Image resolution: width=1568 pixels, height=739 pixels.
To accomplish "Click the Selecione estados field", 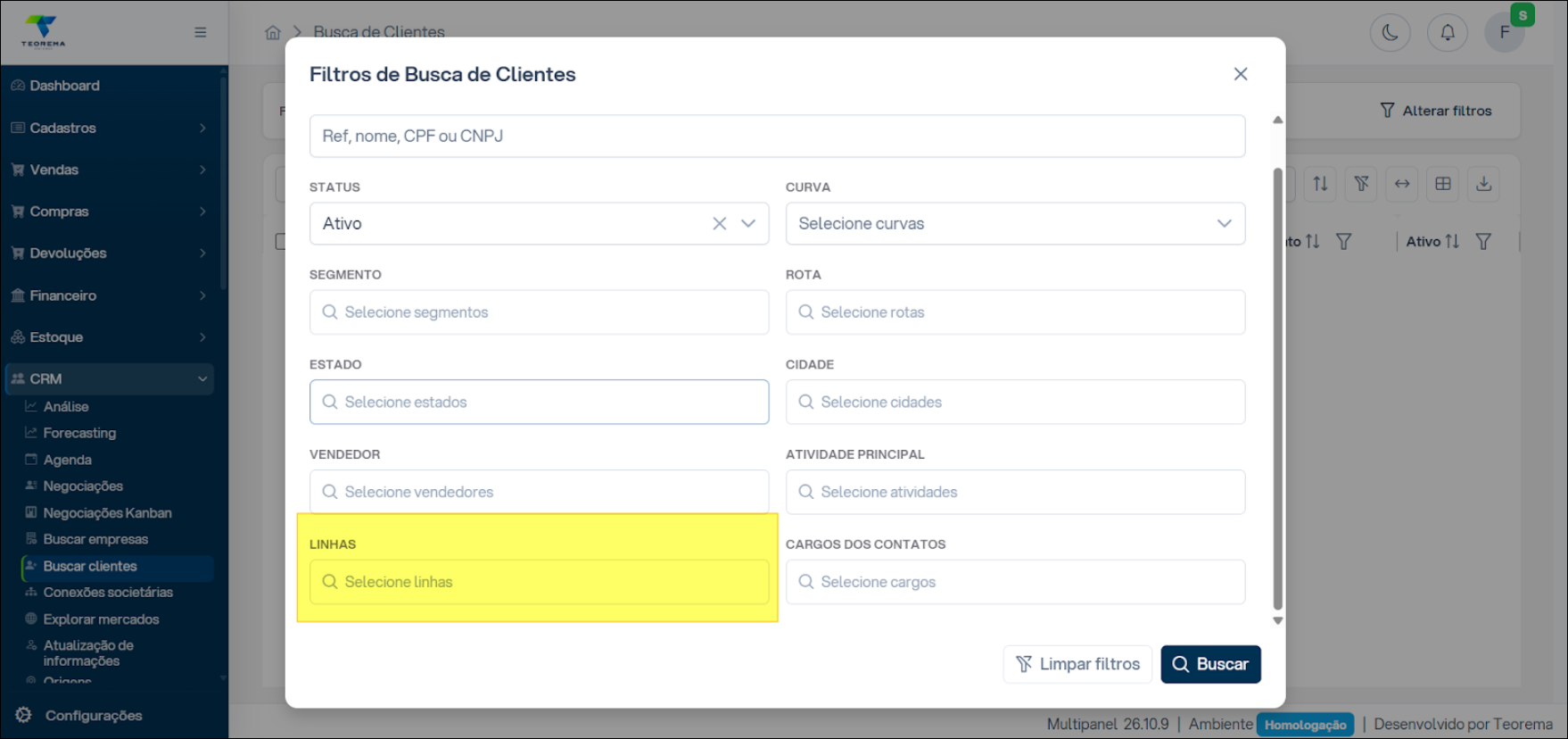I will [539, 402].
